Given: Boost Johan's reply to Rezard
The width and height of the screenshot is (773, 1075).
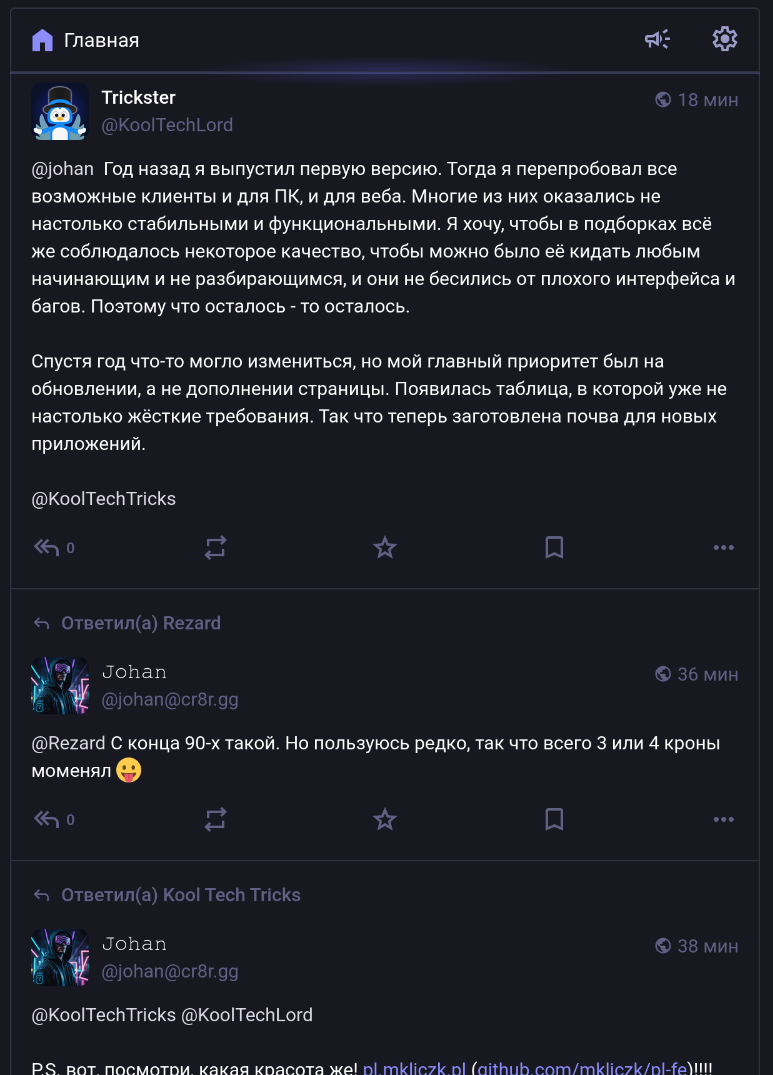Looking at the screenshot, I should (216, 820).
